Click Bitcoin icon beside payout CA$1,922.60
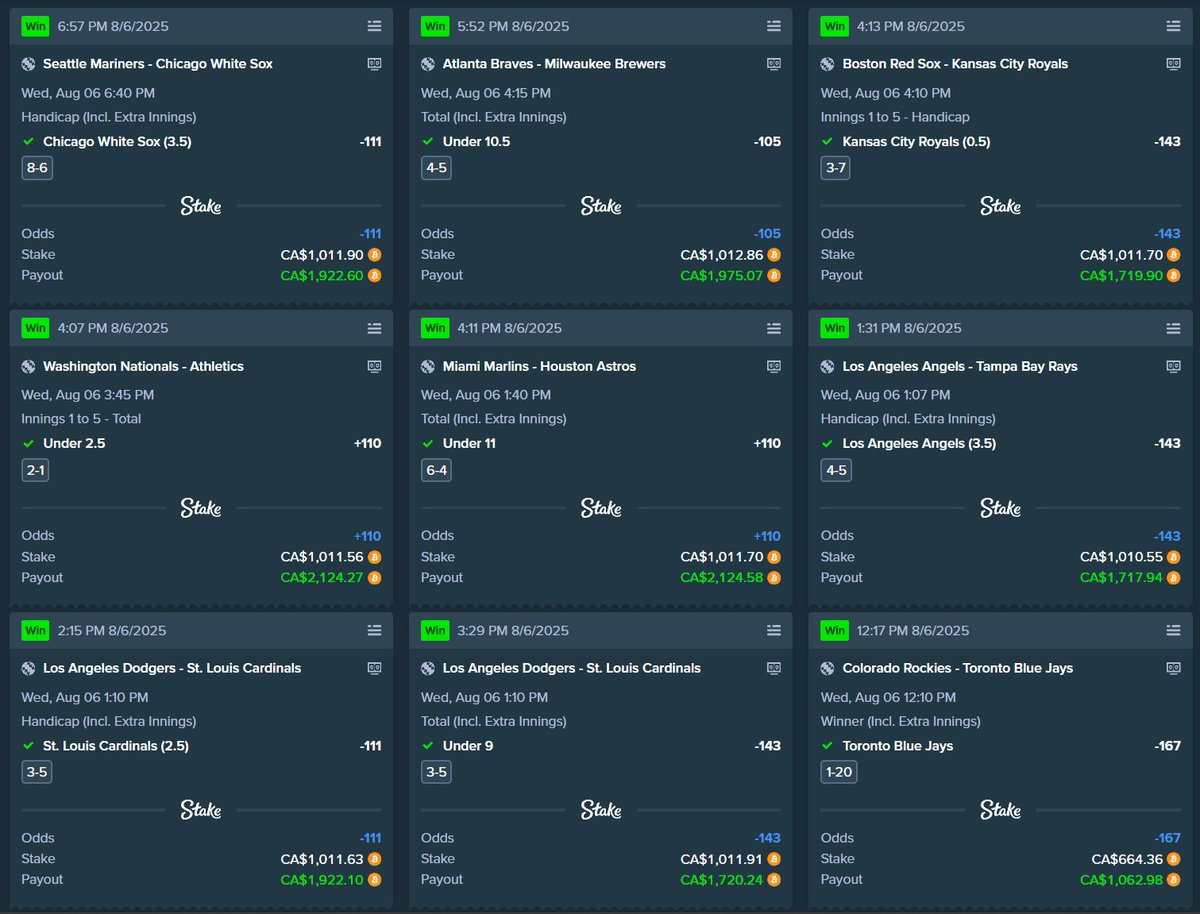This screenshot has height=914, width=1200. point(375,275)
